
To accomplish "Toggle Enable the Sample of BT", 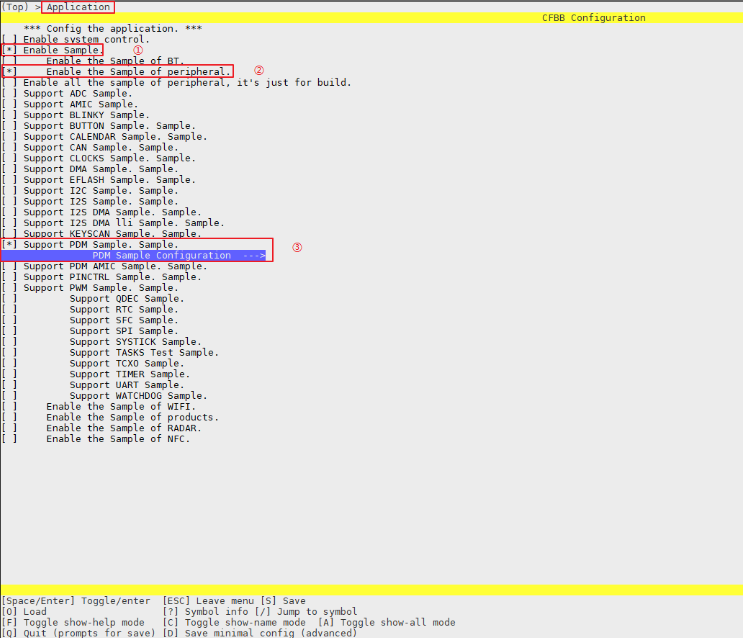I will point(10,61).
